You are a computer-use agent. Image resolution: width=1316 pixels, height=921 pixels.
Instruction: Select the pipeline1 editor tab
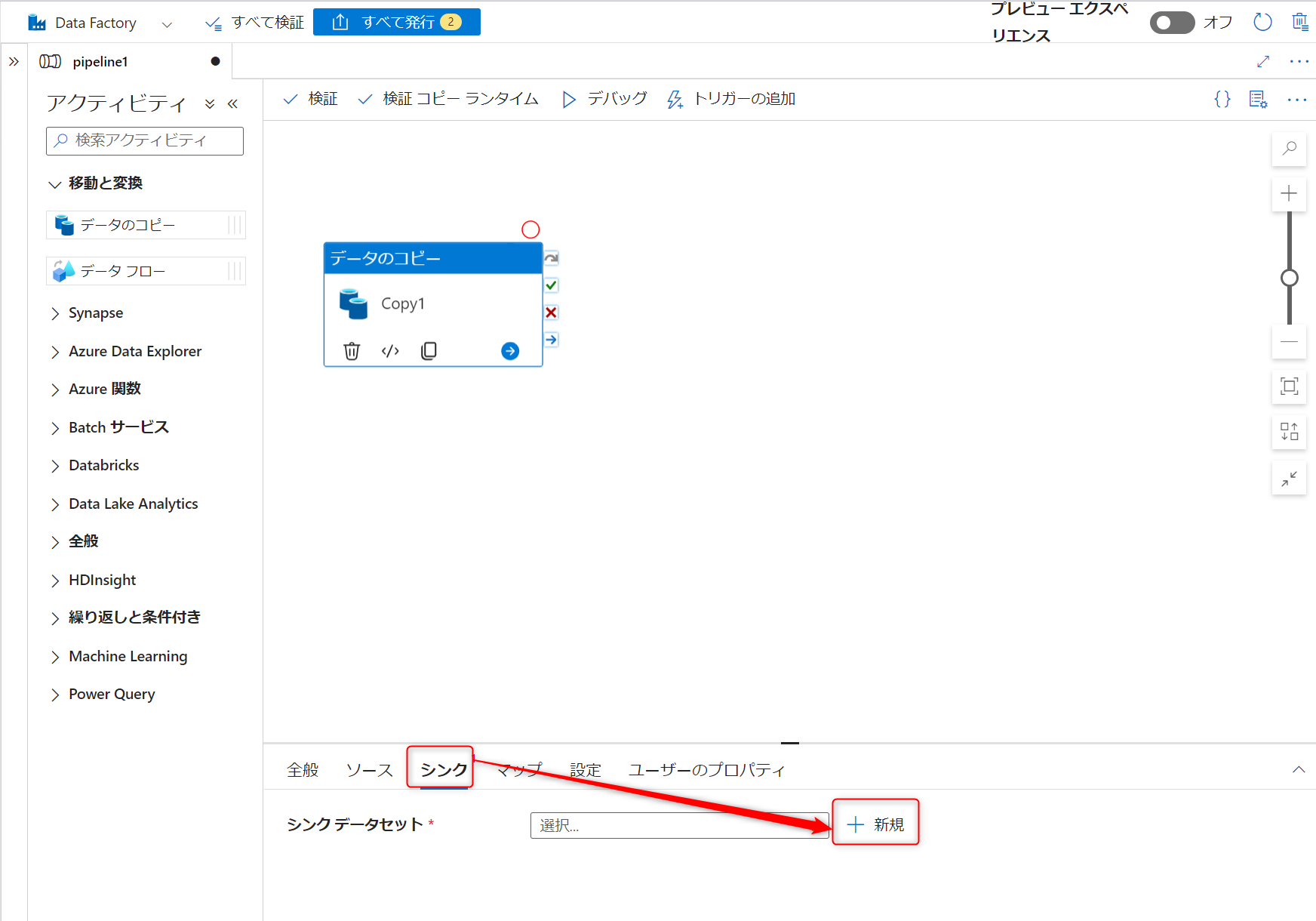coord(130,61)
